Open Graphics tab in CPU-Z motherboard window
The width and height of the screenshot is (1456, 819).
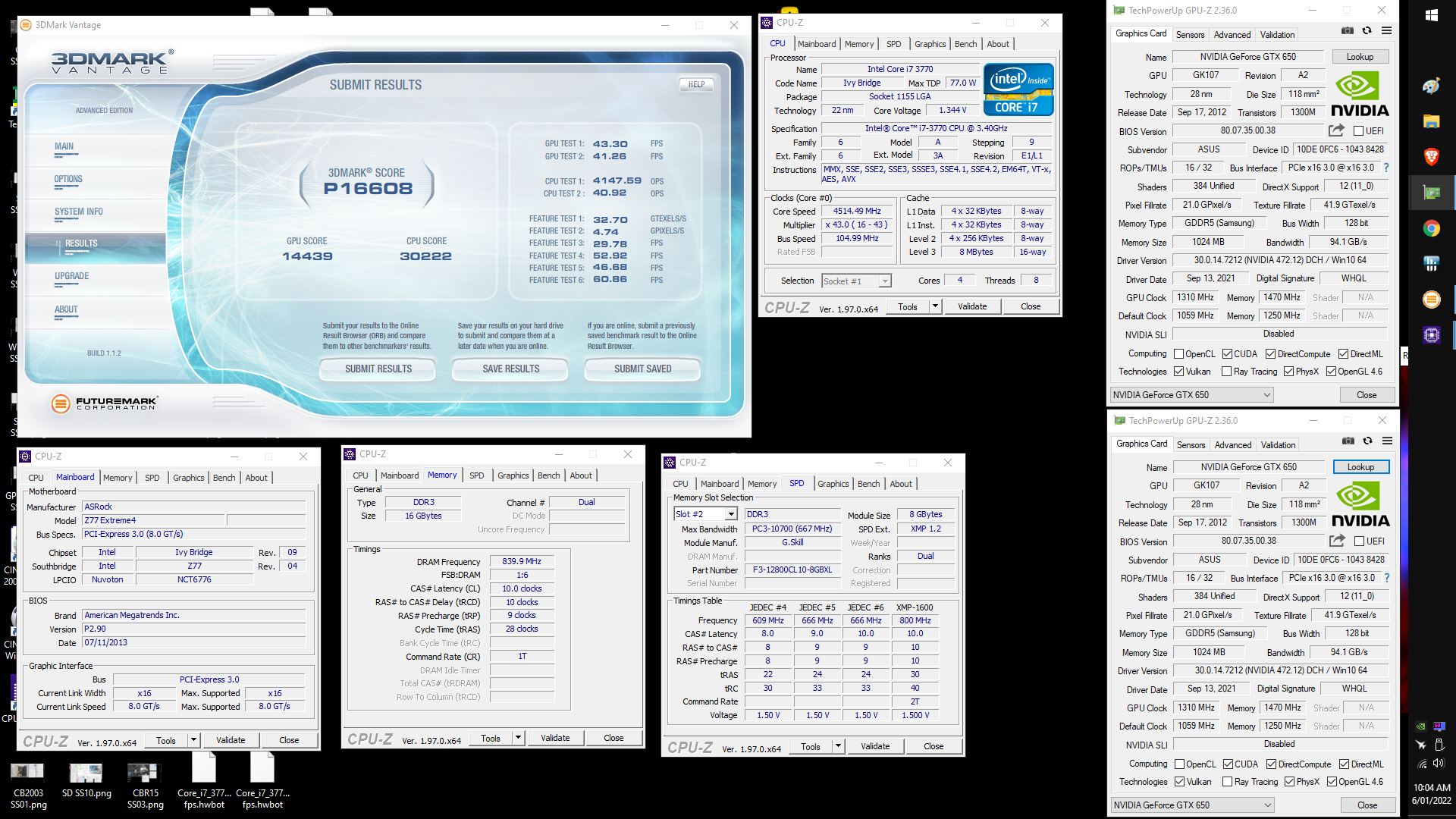pos(188,478)
